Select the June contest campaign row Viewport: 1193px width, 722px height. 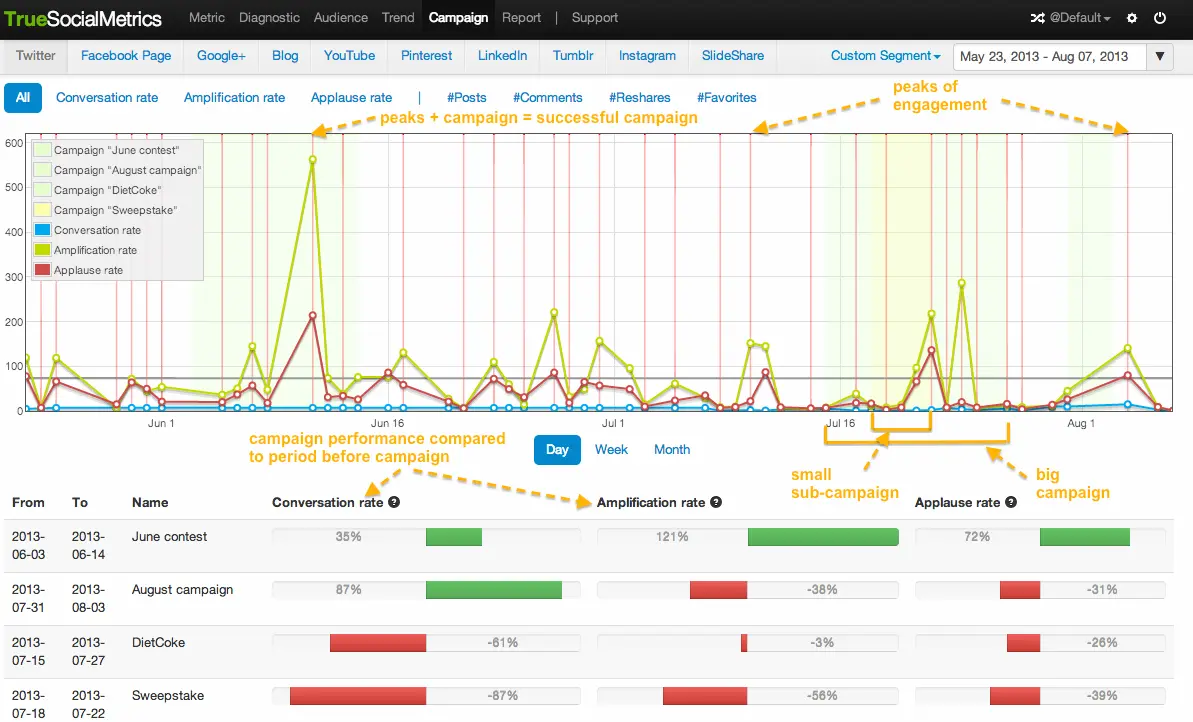(169, 537)
